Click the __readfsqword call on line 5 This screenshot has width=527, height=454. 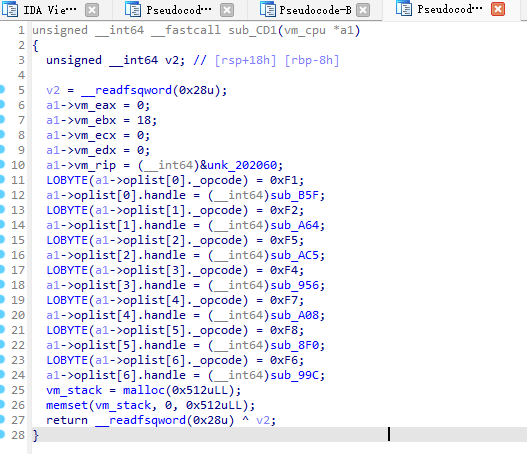(x=126, y=90)
